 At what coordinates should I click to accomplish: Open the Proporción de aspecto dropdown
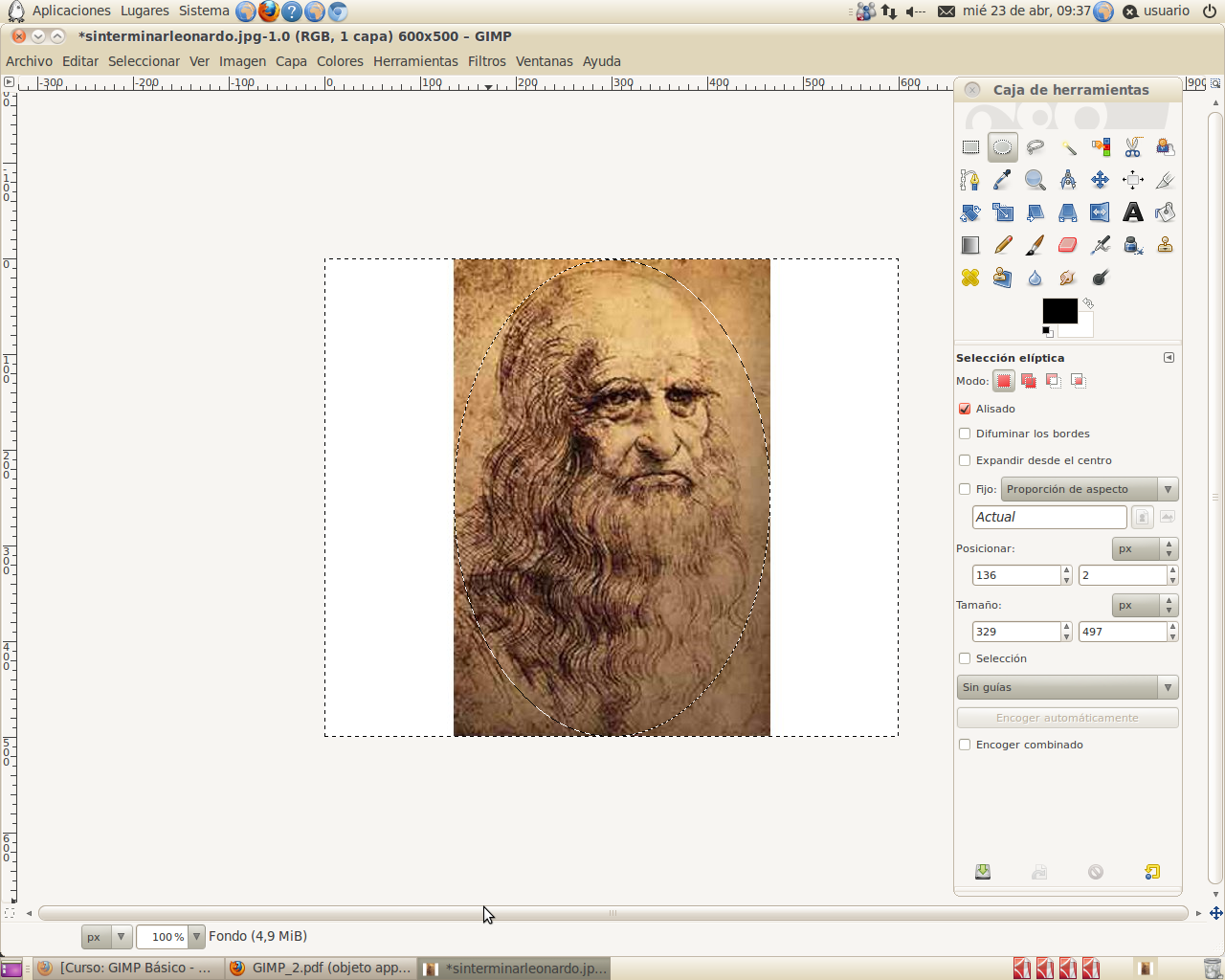[x=1089, y=489]
